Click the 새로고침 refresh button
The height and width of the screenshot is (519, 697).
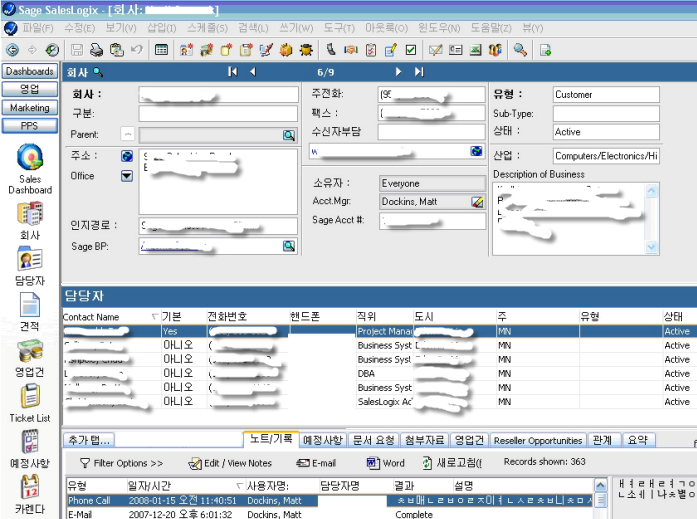point(452,463)
